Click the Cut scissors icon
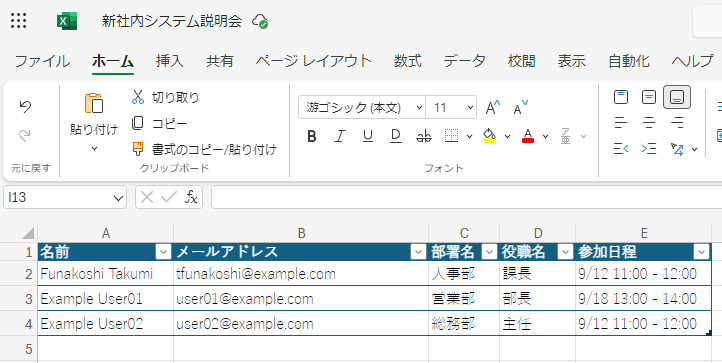This screenshot has height=363, width=722. [138, 97]
